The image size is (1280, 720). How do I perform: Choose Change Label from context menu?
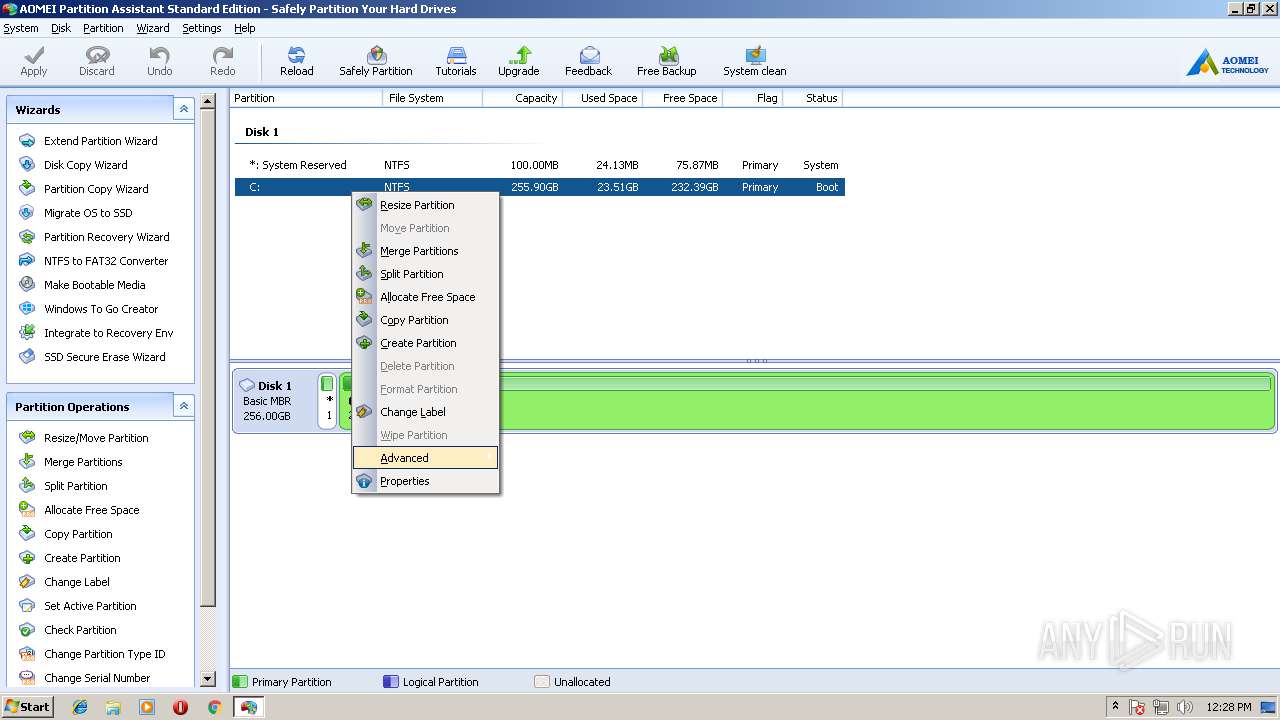425,412
